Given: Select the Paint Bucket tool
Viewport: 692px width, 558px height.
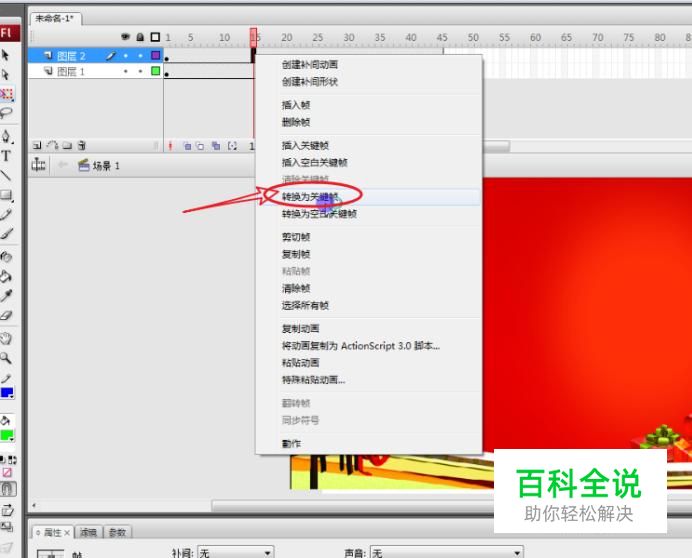Looking at the screenshot, I should tap(6, 276).
